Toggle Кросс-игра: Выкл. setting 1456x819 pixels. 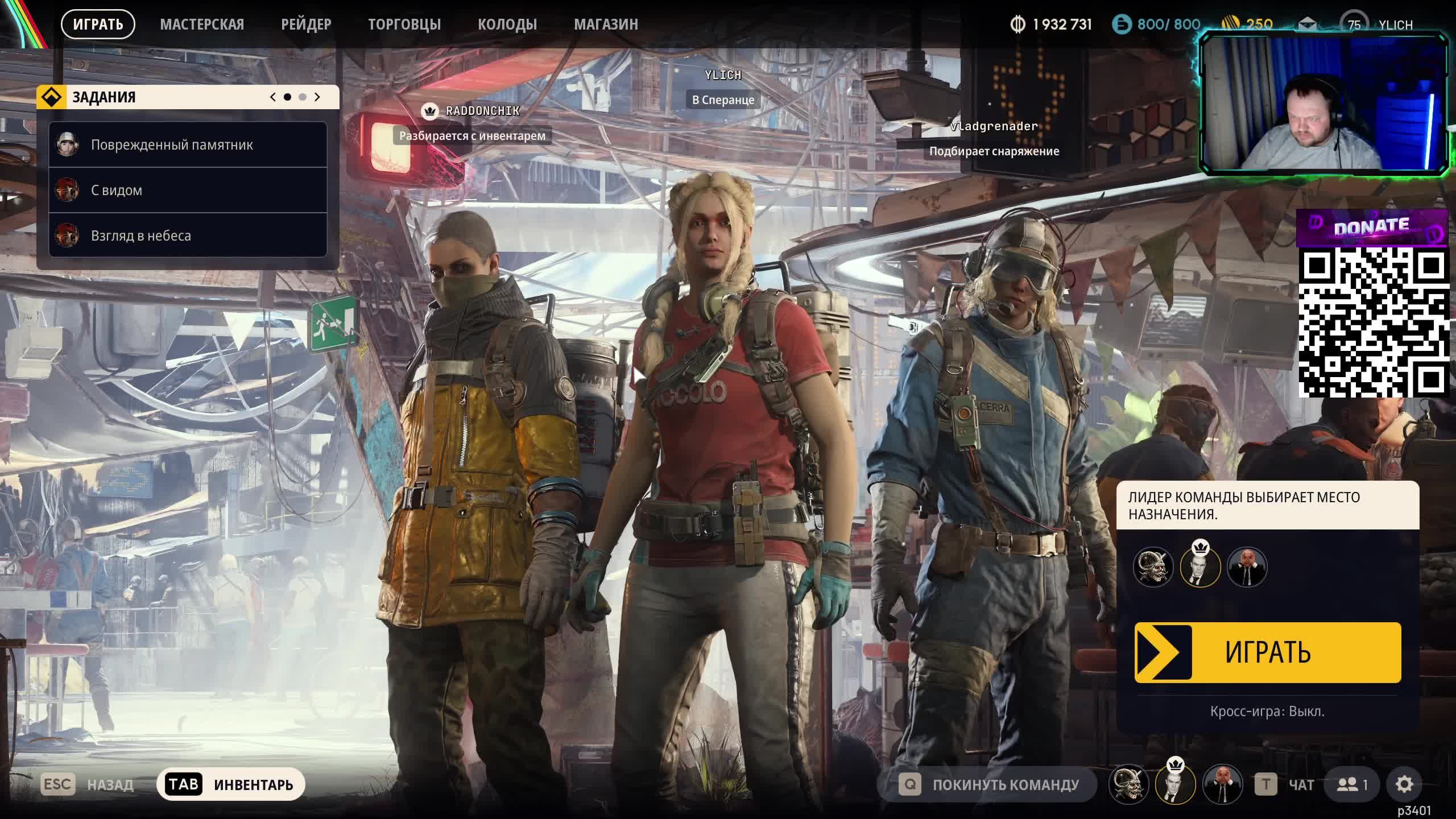coord(1267,711)
